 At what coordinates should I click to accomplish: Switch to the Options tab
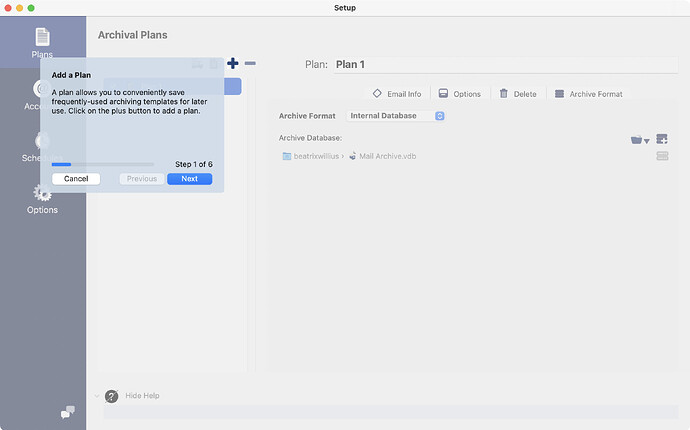[x=460, y=94]
